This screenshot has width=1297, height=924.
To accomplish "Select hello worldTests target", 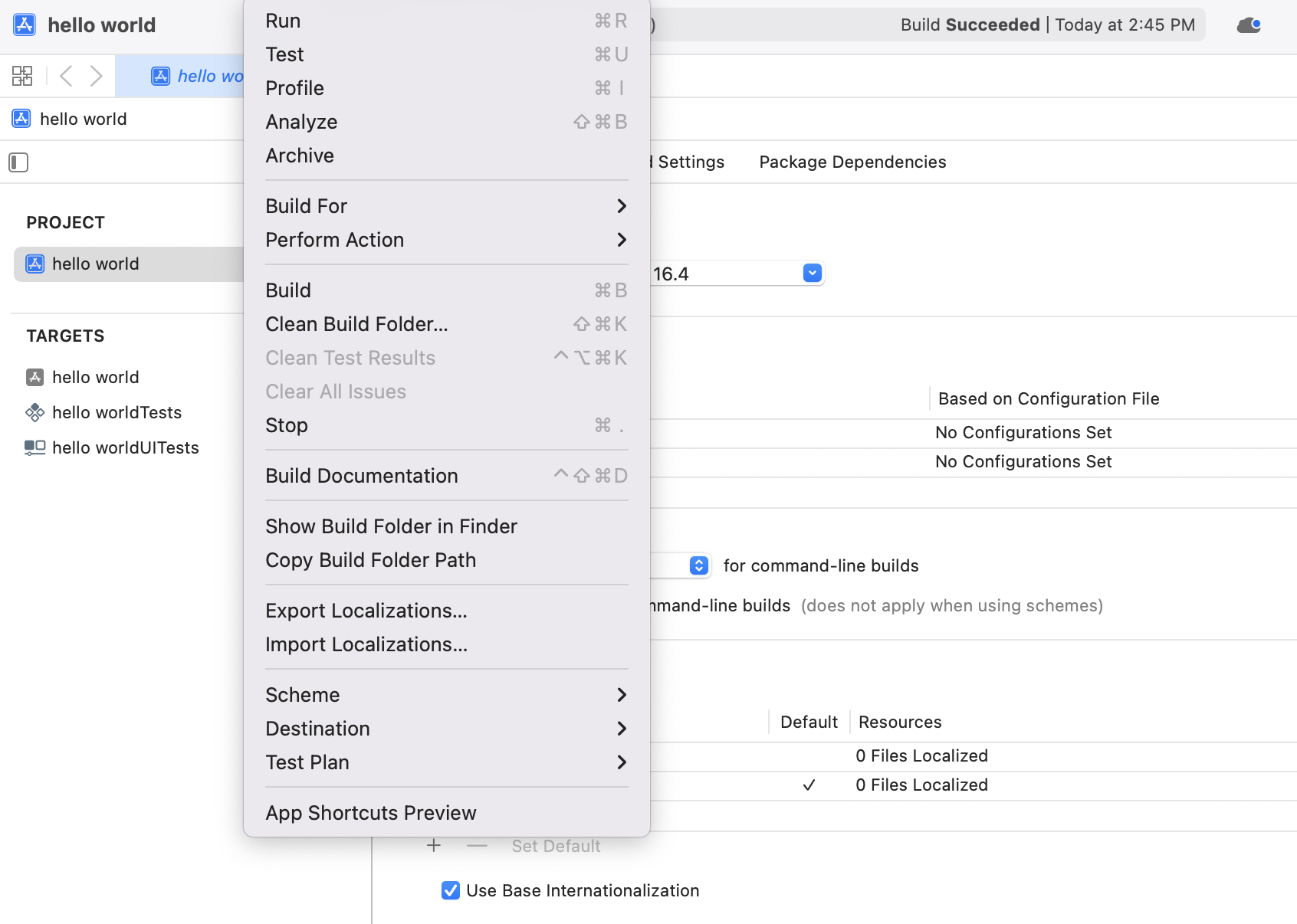I will point(103,412).
